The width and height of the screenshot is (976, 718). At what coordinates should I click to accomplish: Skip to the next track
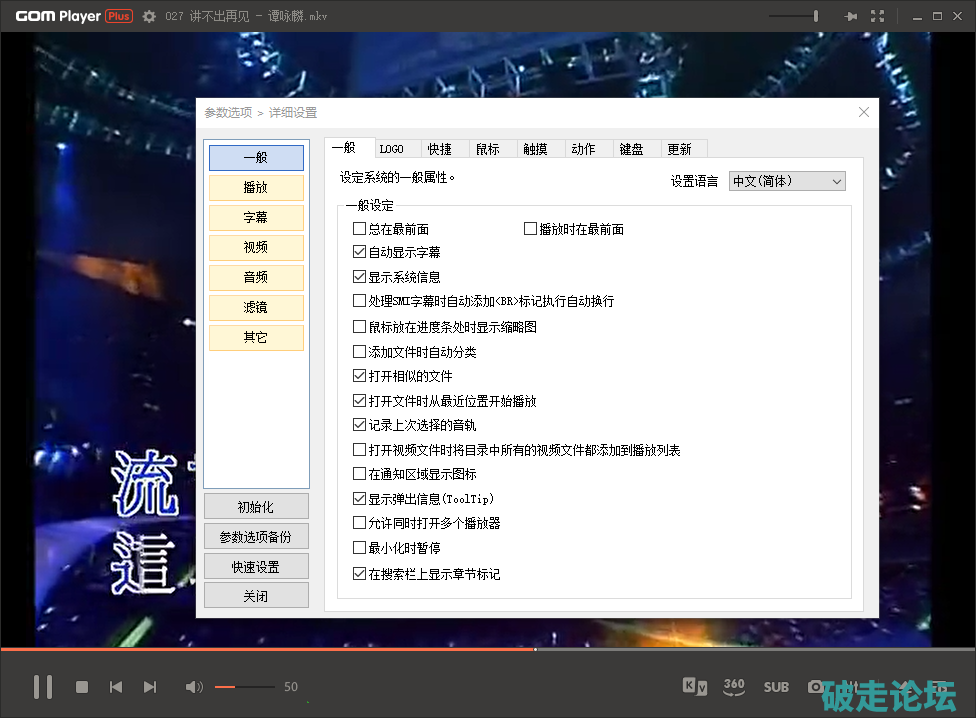[150, 687]
